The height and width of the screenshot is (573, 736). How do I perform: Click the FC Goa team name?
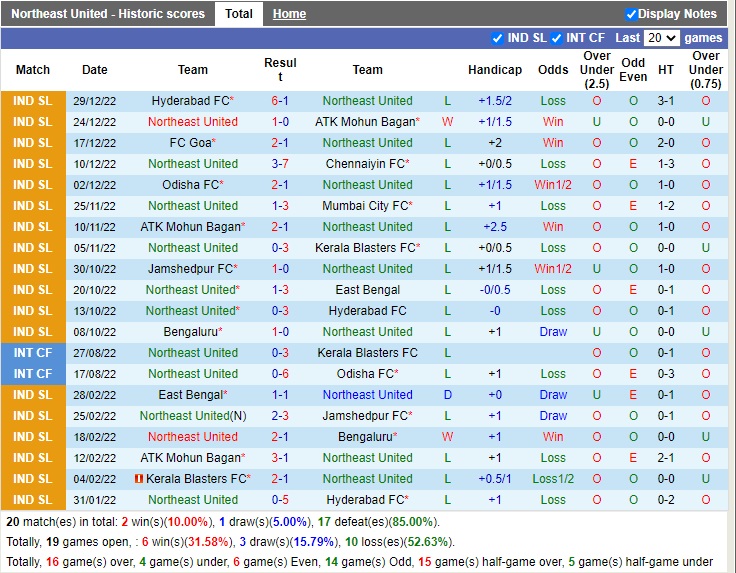pyautogui.click(x=191, y=143)
